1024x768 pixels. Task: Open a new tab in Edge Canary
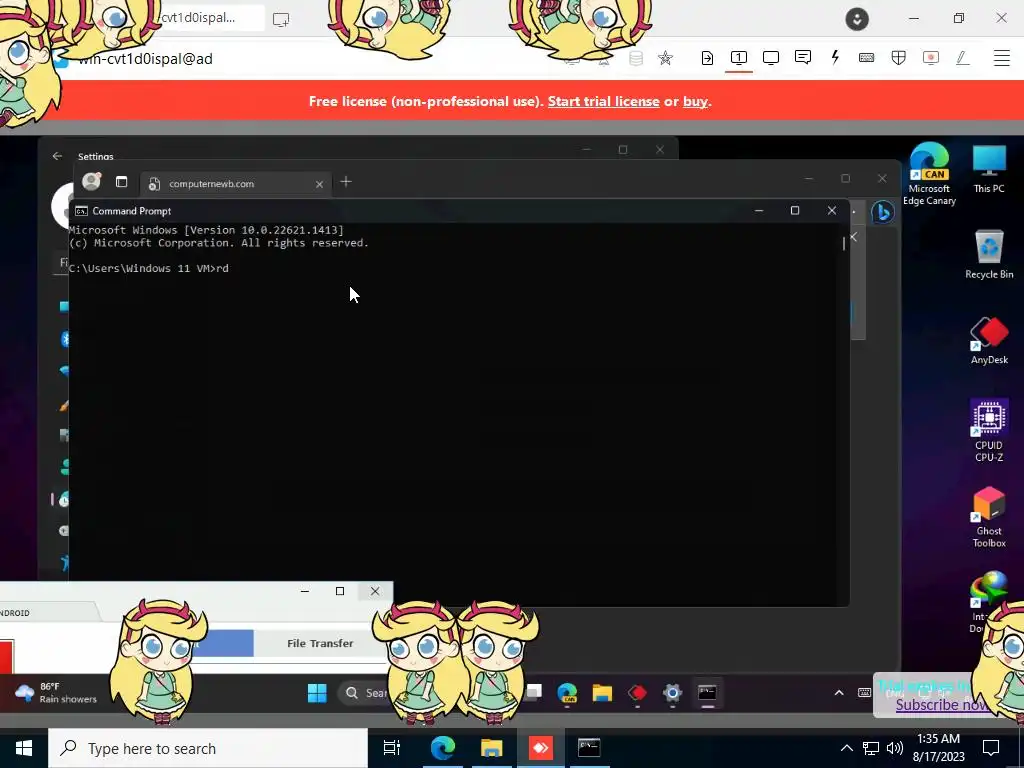coord(346,182)
